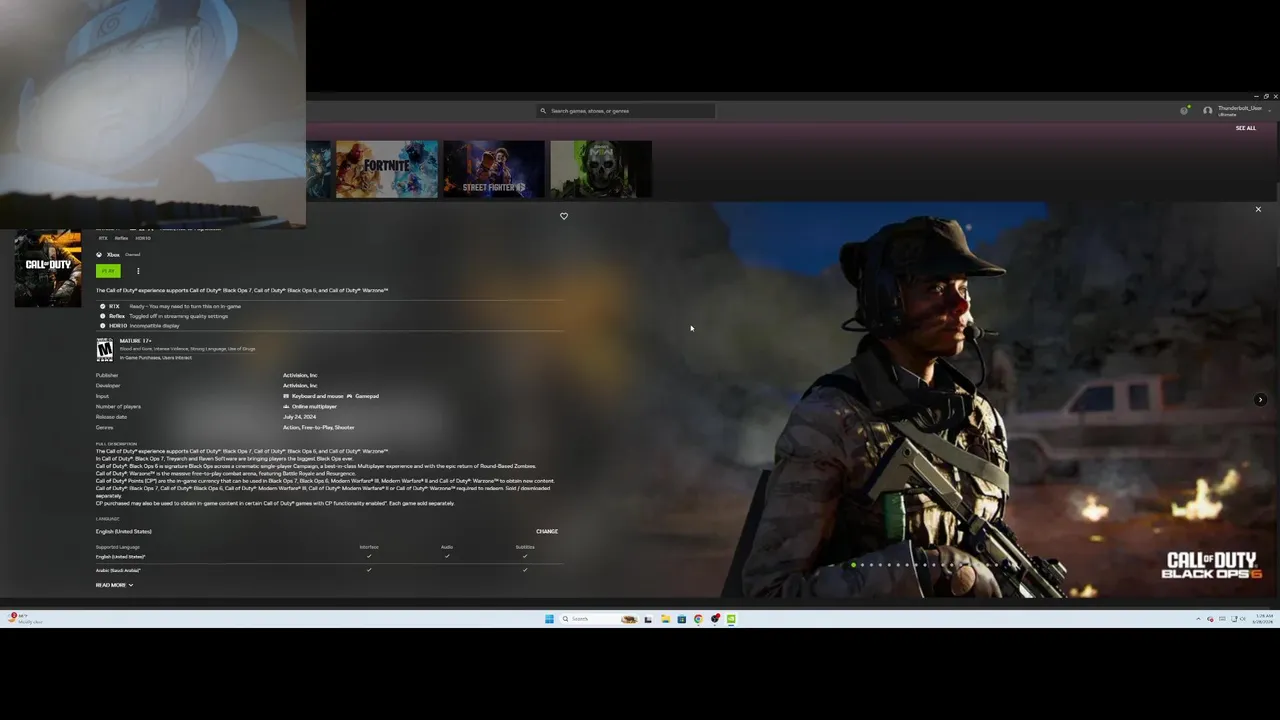Open the Fortnite game tile
Screen dimensions: 1280x720
[387, 169]
